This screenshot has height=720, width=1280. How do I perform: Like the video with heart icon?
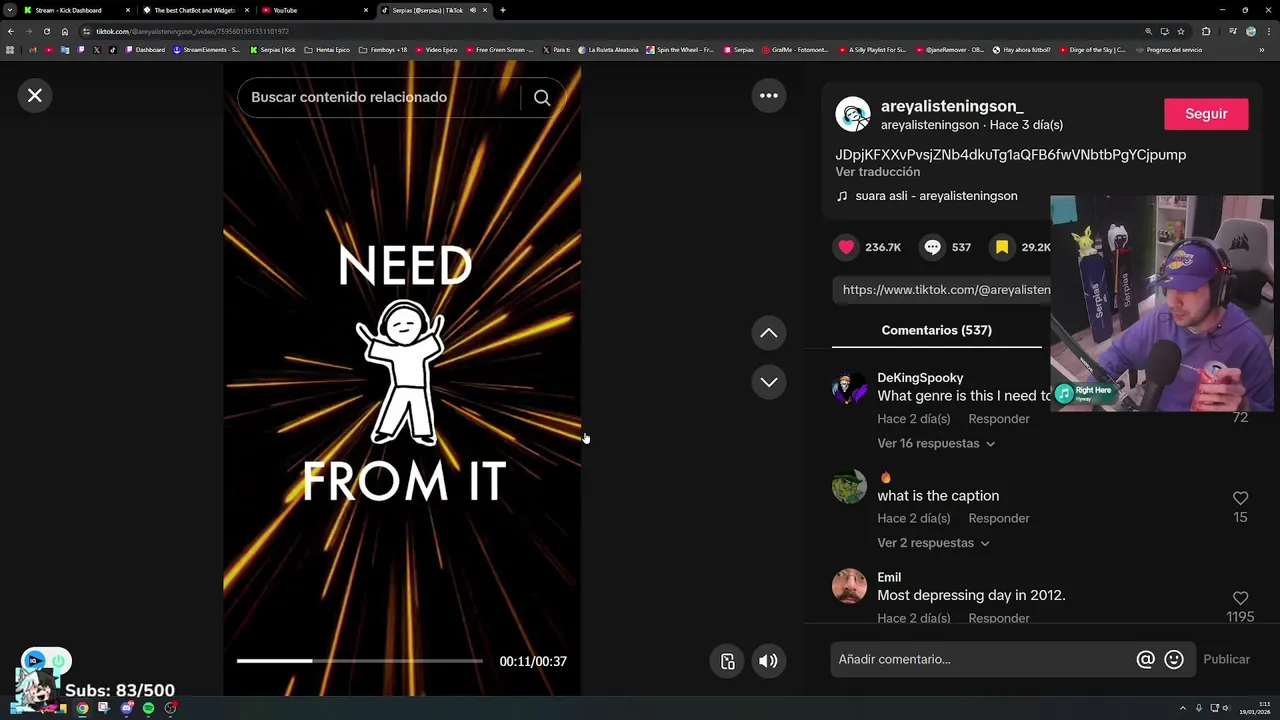pyautogui.click(x=847, y=247)
